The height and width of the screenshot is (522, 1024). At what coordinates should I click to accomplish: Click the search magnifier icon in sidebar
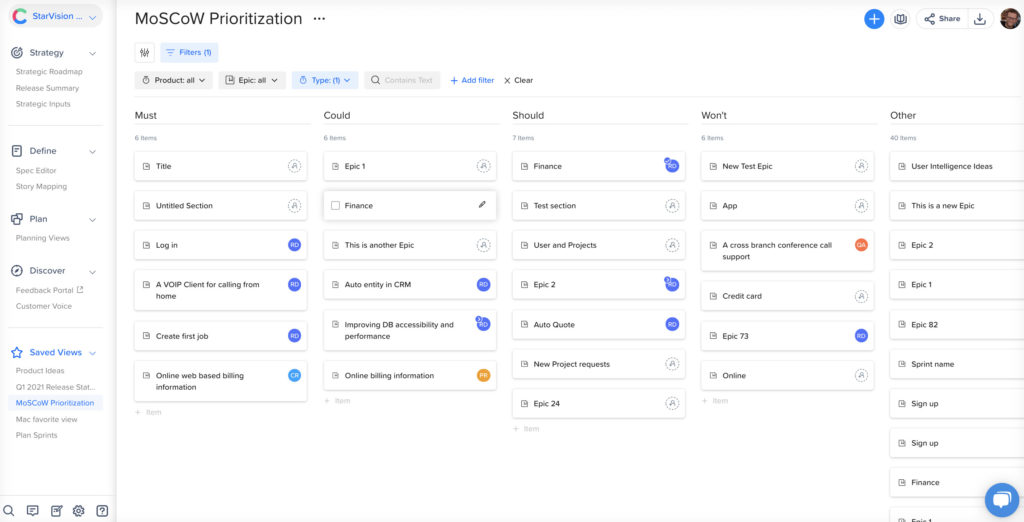pyautogui.click(x=9, y=510)
